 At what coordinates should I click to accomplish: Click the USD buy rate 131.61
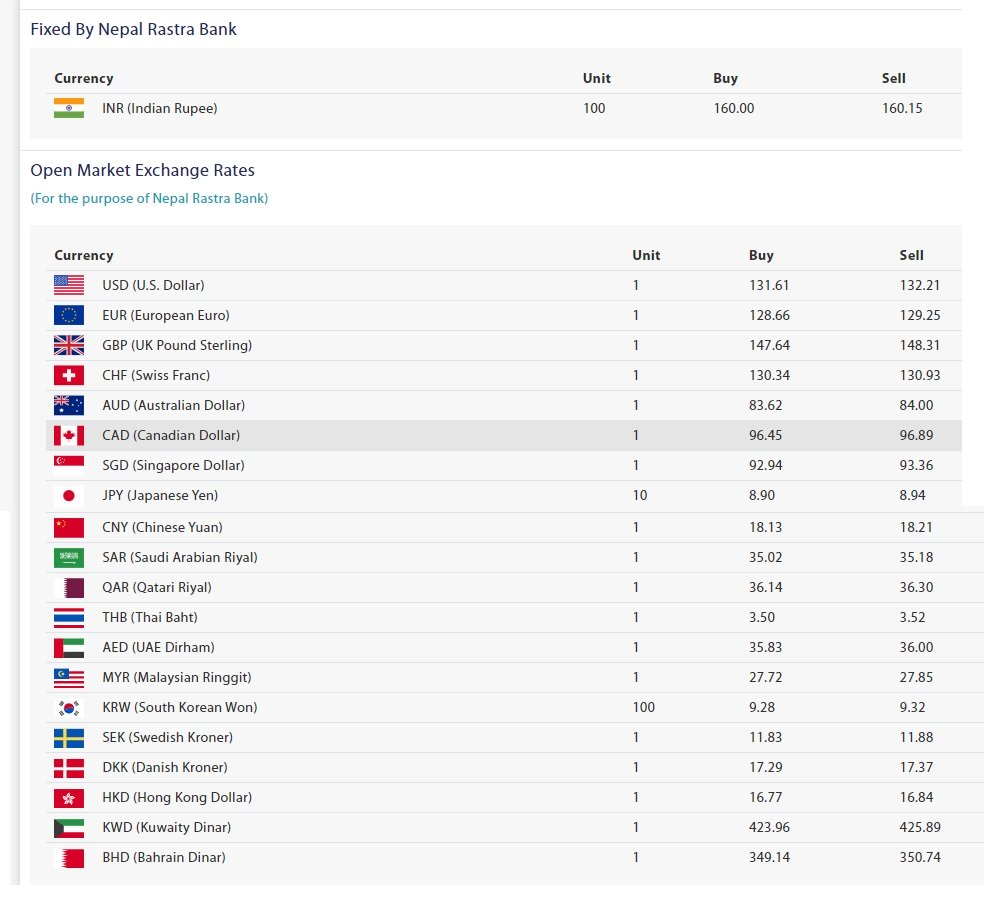pos(769,285)
